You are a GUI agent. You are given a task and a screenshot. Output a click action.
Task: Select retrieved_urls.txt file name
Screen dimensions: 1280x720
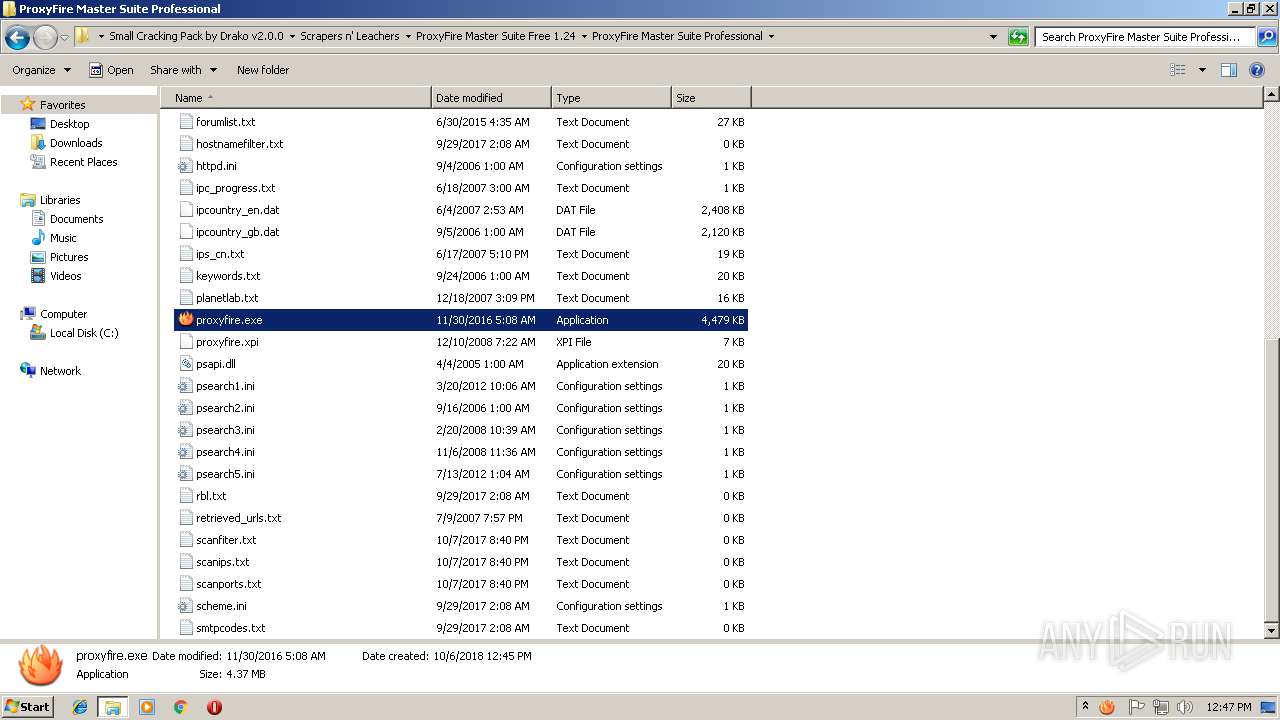point(238,518)
